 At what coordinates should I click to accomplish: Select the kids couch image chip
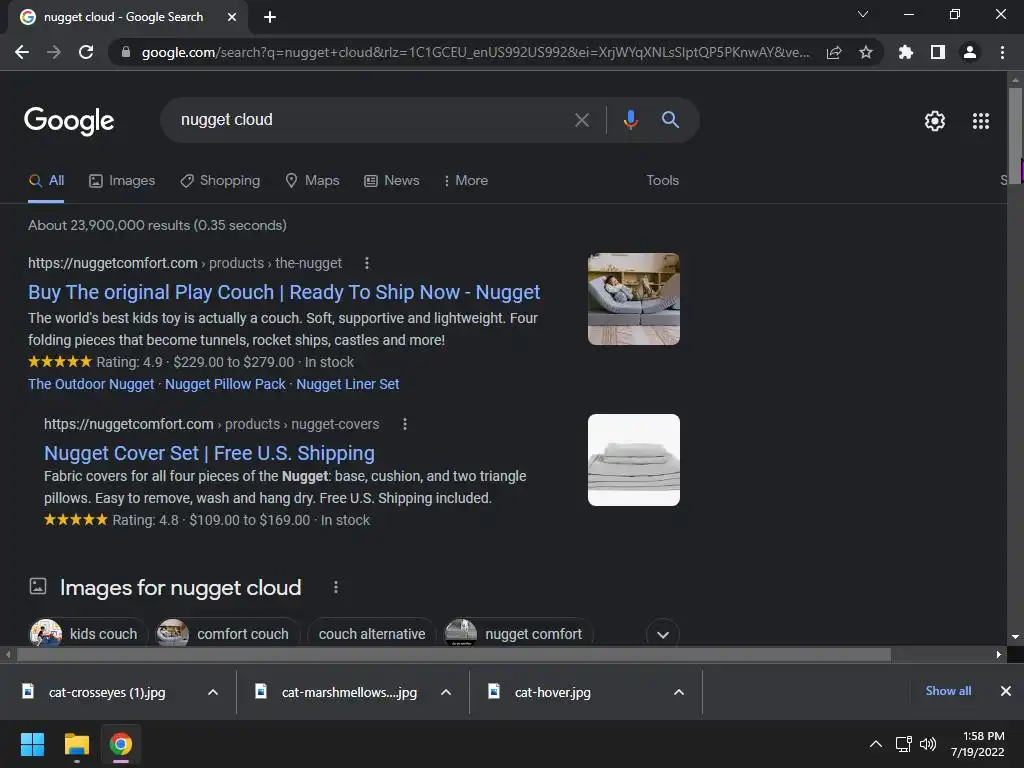88,633
